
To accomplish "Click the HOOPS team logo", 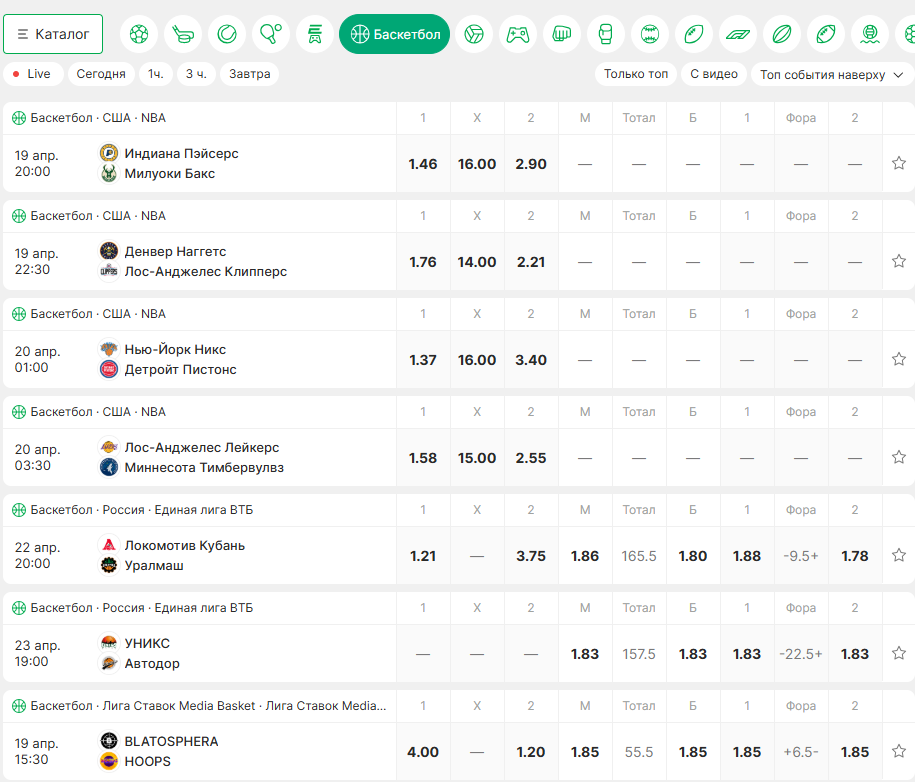I will click(x=109, y=762).
